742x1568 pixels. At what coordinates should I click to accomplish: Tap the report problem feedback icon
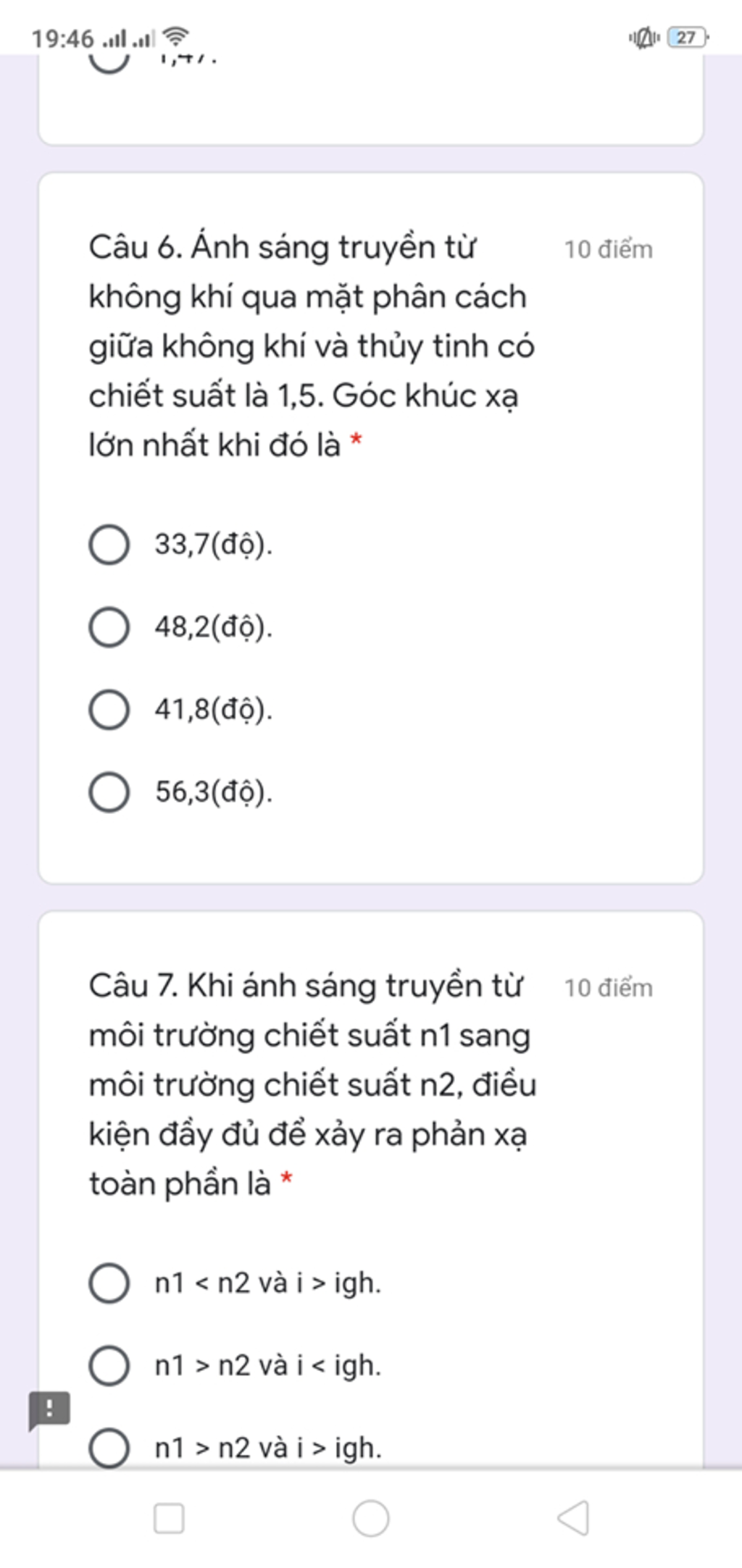49,1410
